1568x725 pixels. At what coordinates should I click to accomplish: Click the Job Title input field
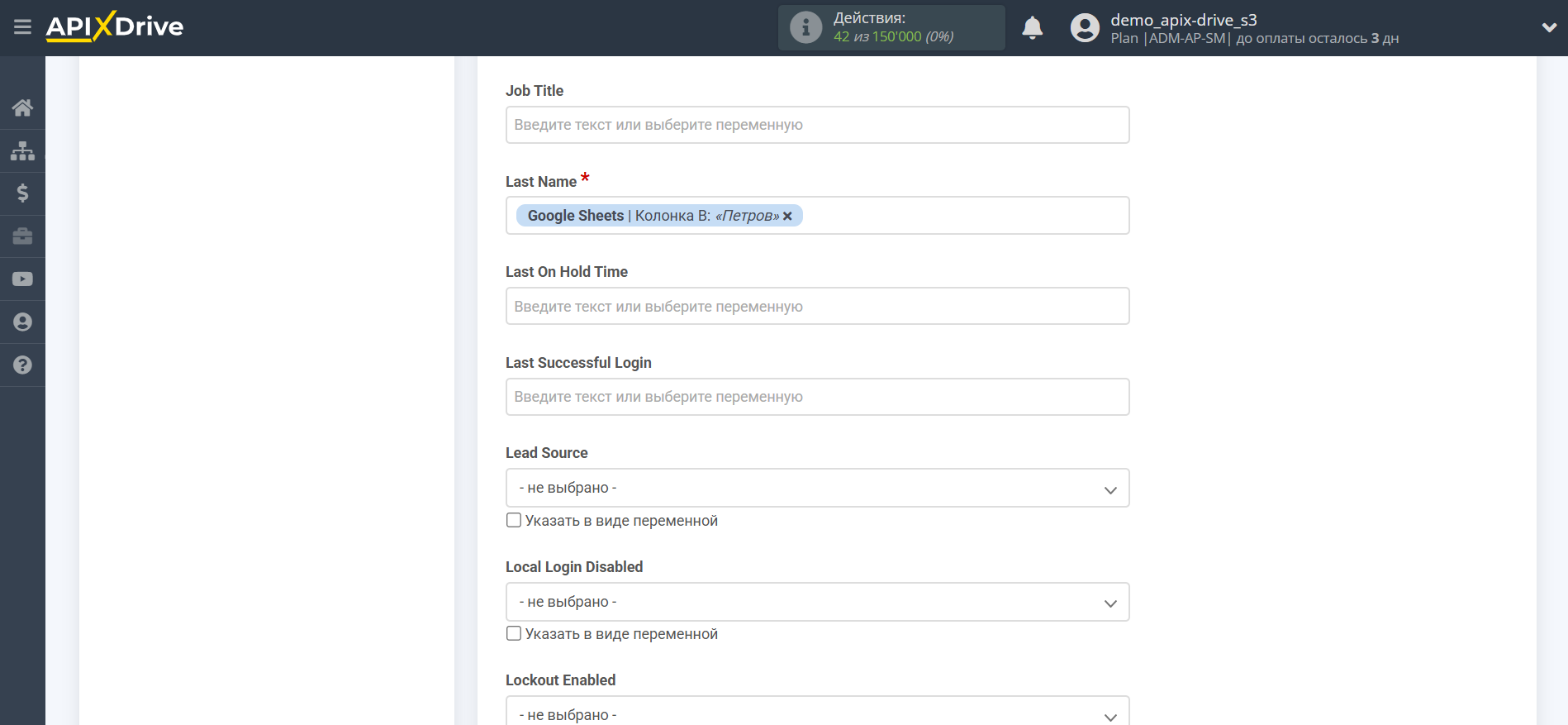[x=817, y=125]
